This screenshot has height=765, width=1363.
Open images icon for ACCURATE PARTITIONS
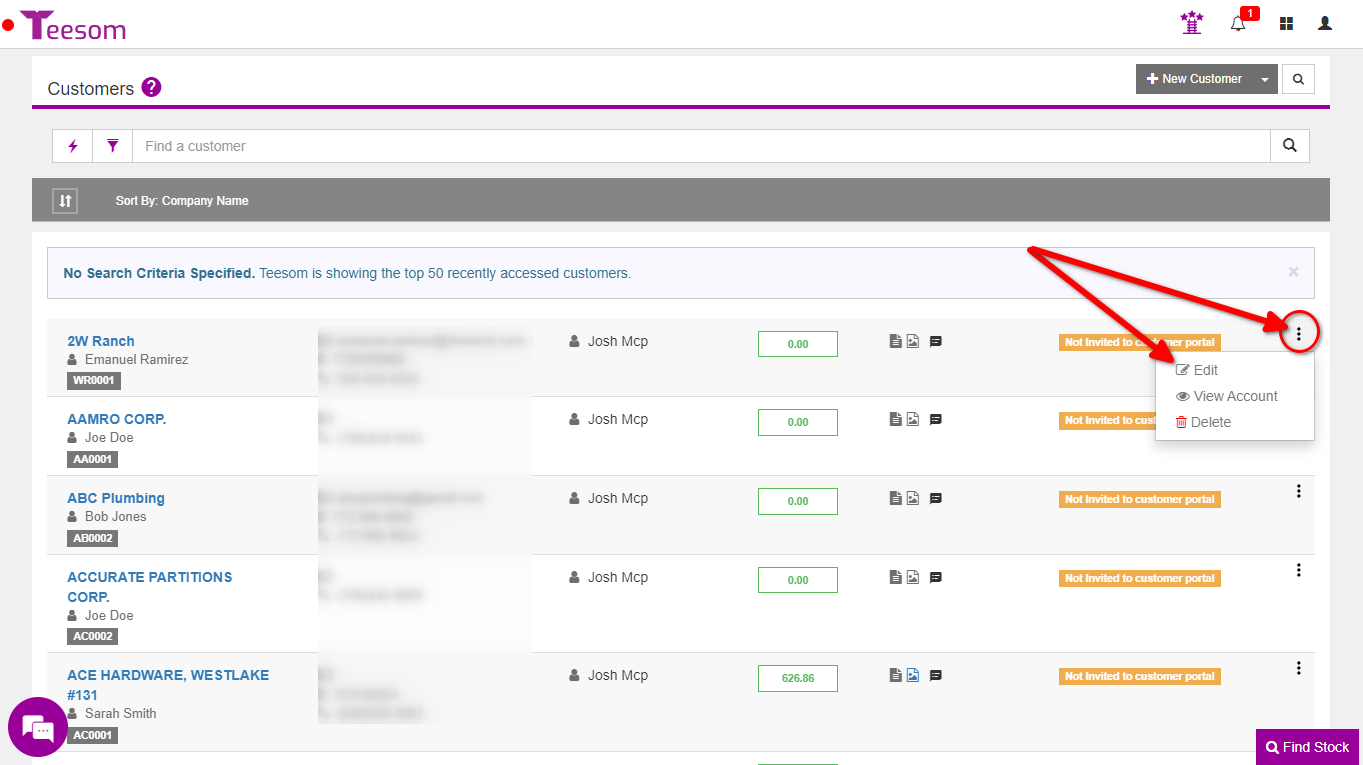(x=913, y=577)
